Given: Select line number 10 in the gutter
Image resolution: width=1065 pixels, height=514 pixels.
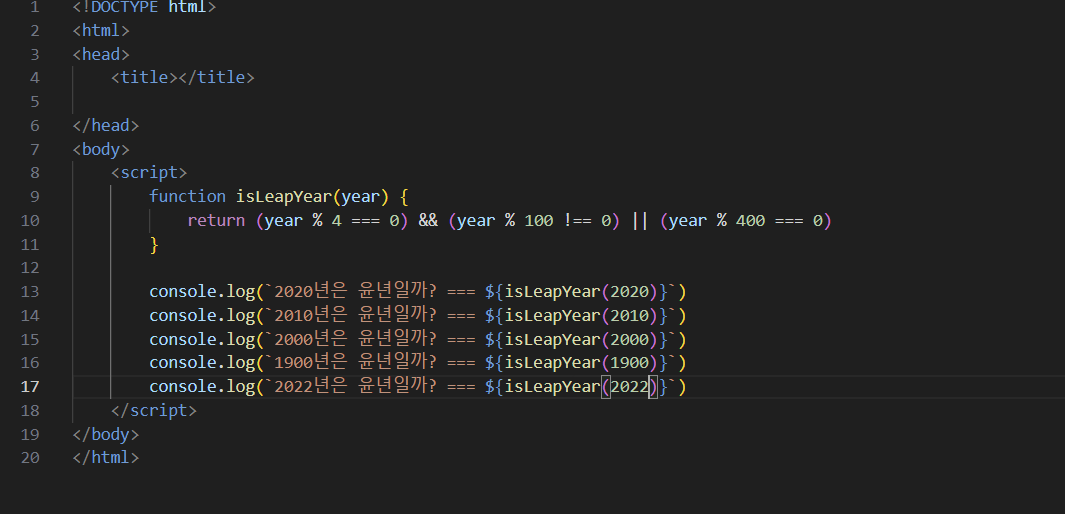Looking at the screenshot, I should click(x=30, y=221).
